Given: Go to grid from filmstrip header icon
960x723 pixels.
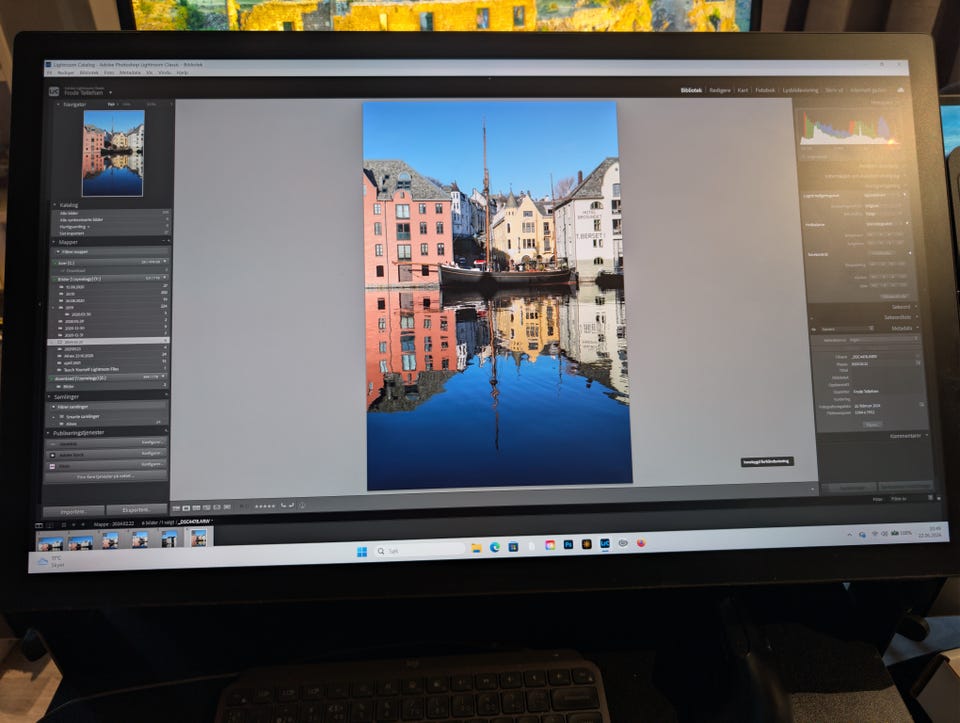Looking at the screenshot, I should (63, 525).
